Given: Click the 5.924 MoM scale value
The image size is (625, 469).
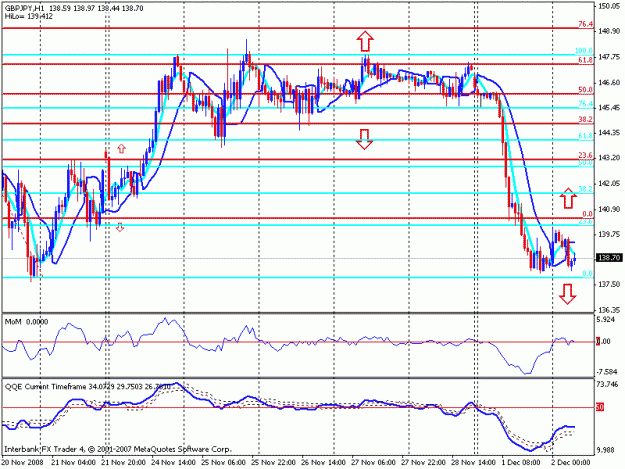Looking at the screenshot, I should click(607, 319).
